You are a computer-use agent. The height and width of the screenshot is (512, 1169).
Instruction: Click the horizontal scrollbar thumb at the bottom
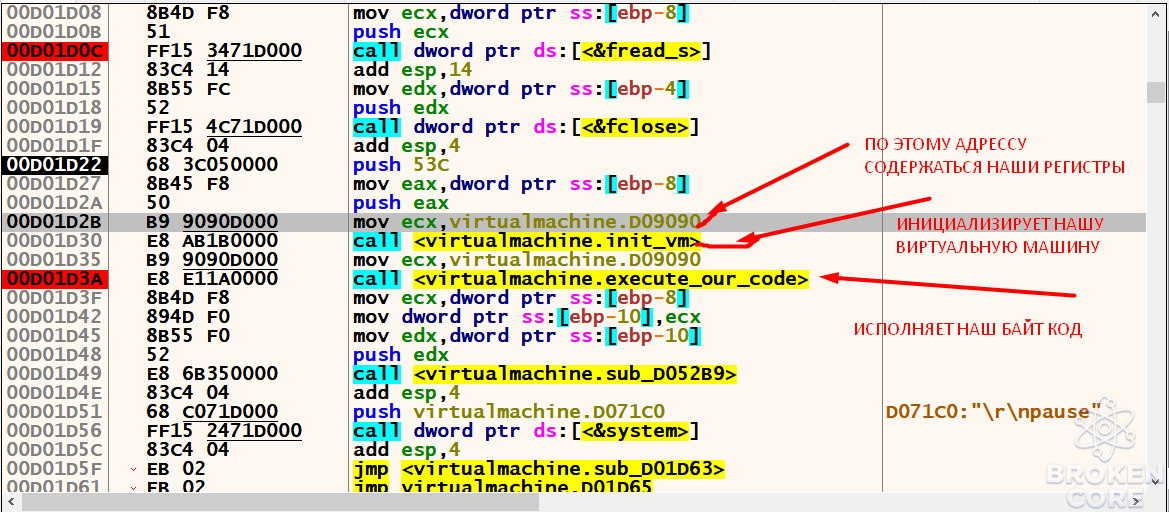[x=280, y=503]
